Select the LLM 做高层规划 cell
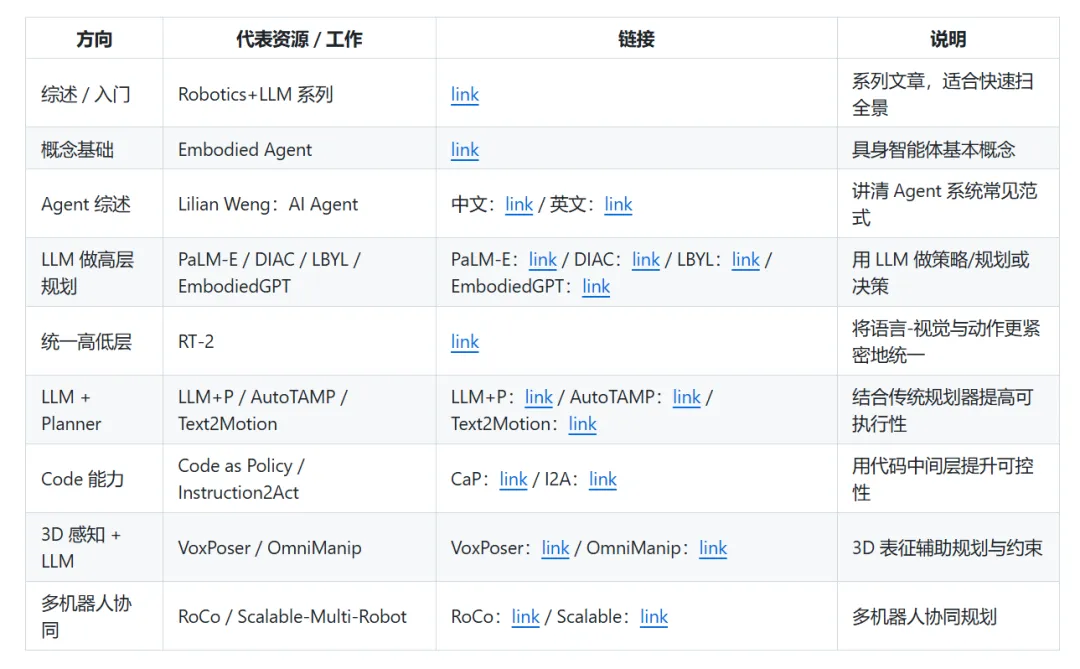This screenshot has width=1080, height=669. point(94,273)
